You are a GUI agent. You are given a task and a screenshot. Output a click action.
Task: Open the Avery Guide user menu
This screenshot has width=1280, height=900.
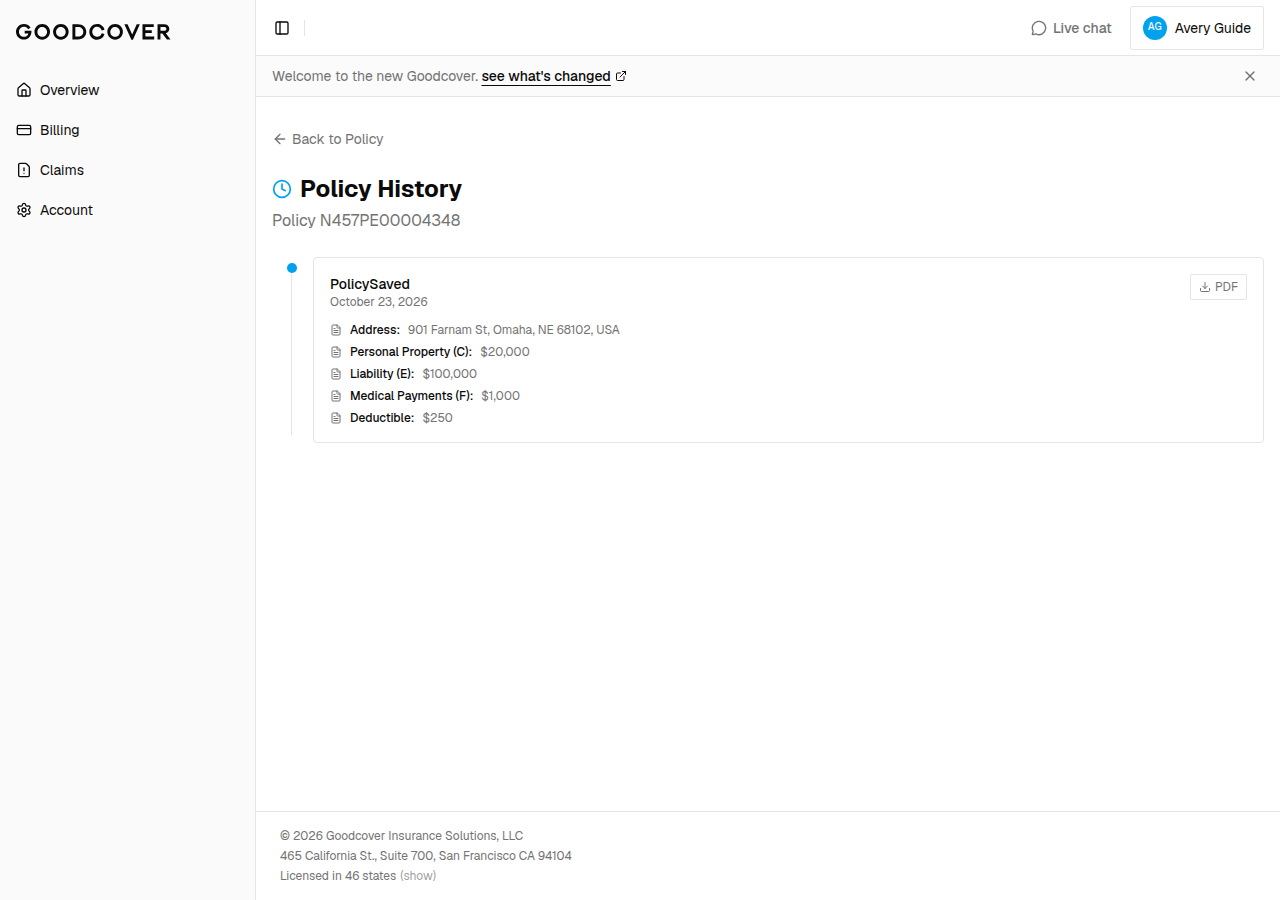(1197, 28)
